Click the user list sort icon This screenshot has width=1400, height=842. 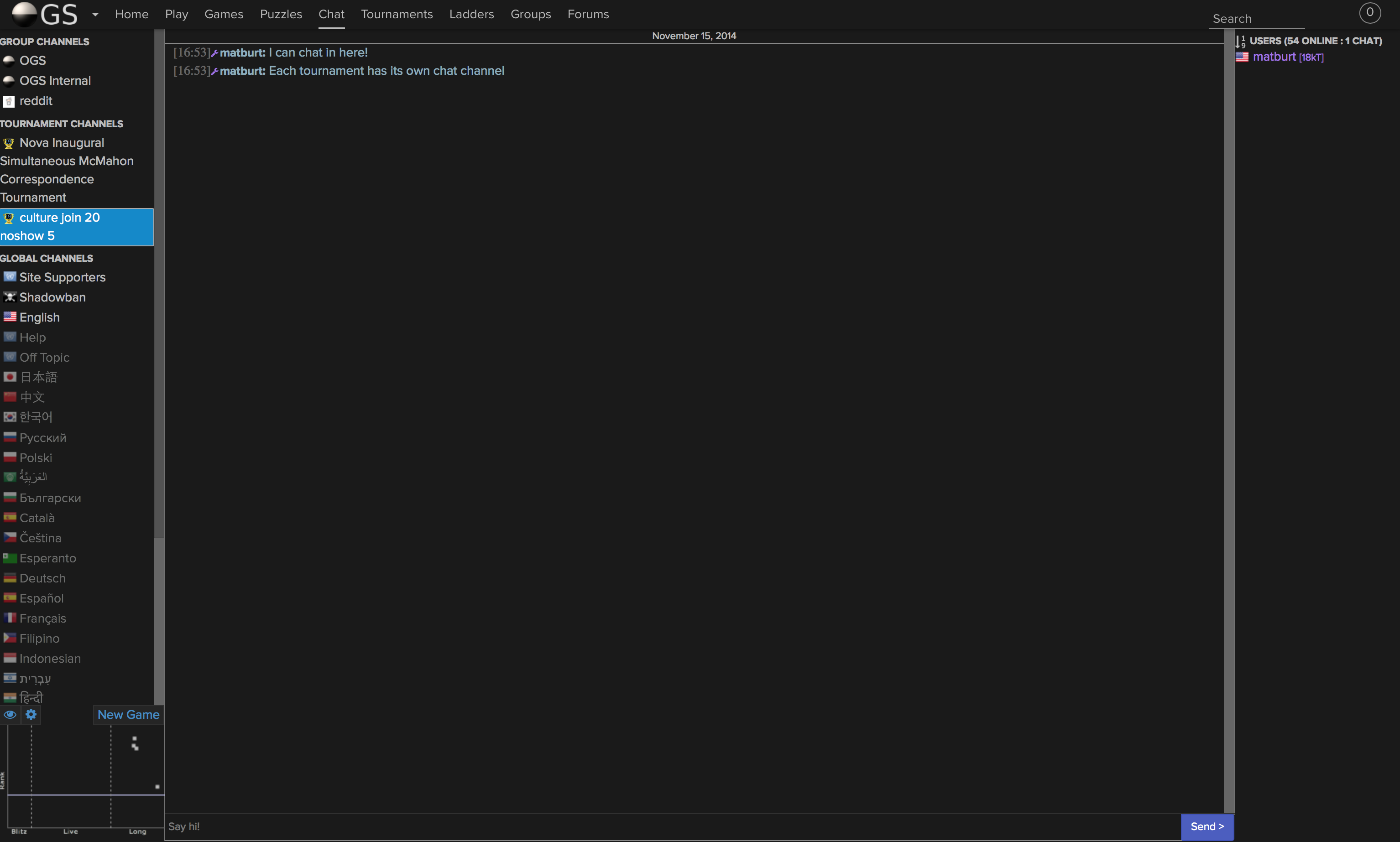point(1241,42)
